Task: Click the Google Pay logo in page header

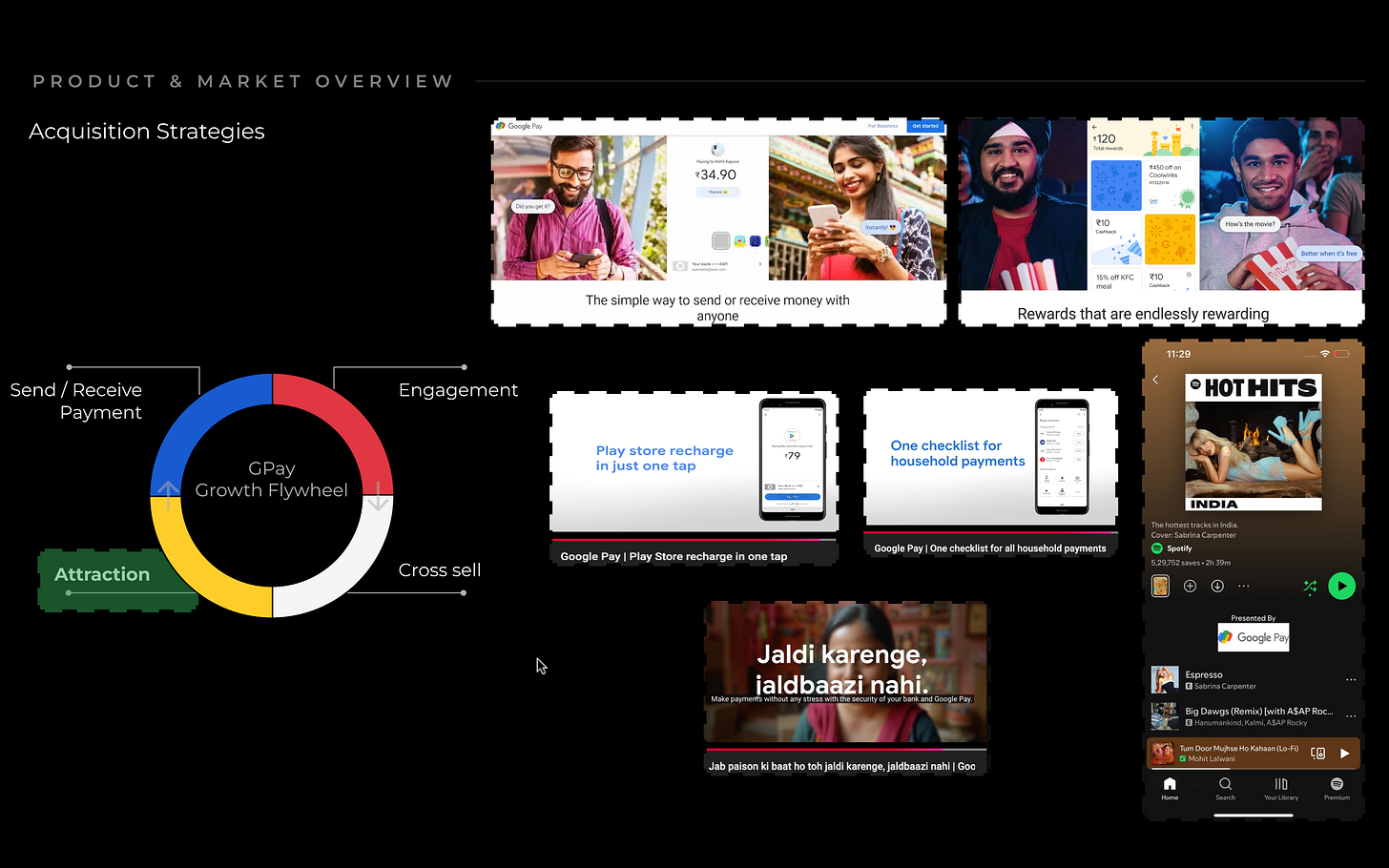Action: tap(519, 126)
